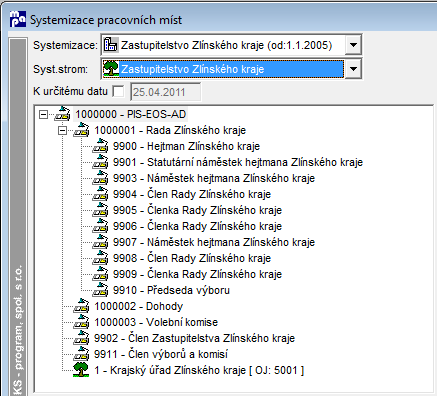This screenshot has width=437, height=396.
Task: Click the Systemizace: label
Action: (65, 45)
